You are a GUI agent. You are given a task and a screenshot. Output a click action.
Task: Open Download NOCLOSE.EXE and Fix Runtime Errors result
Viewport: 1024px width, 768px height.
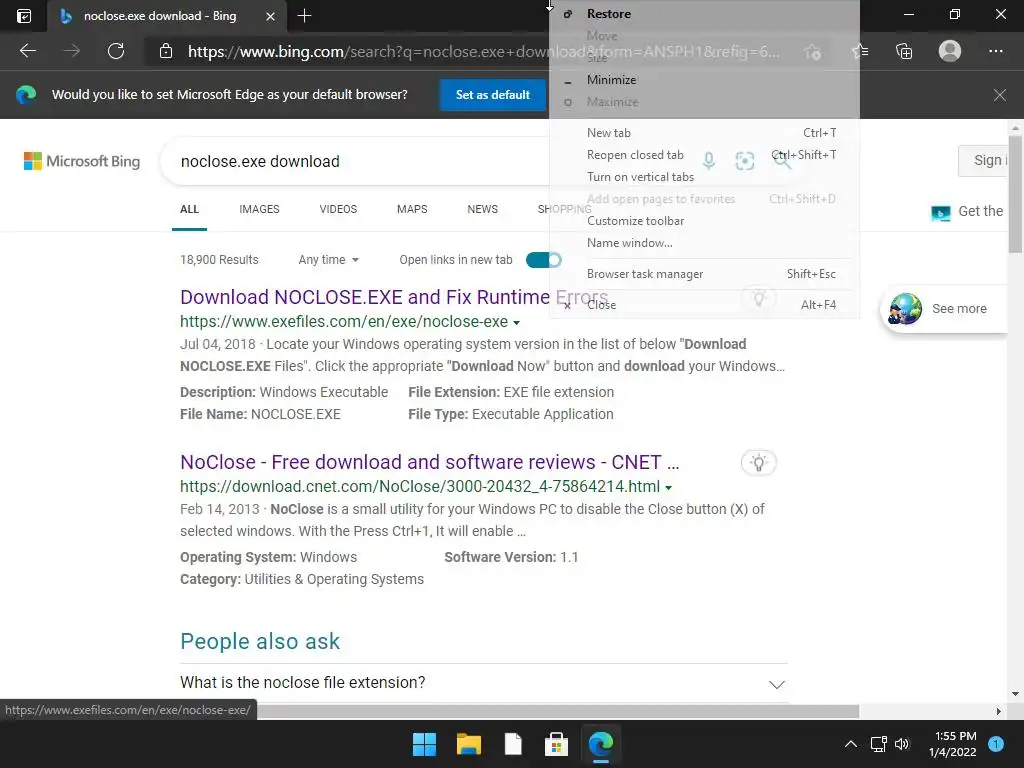tap(394, 297)
